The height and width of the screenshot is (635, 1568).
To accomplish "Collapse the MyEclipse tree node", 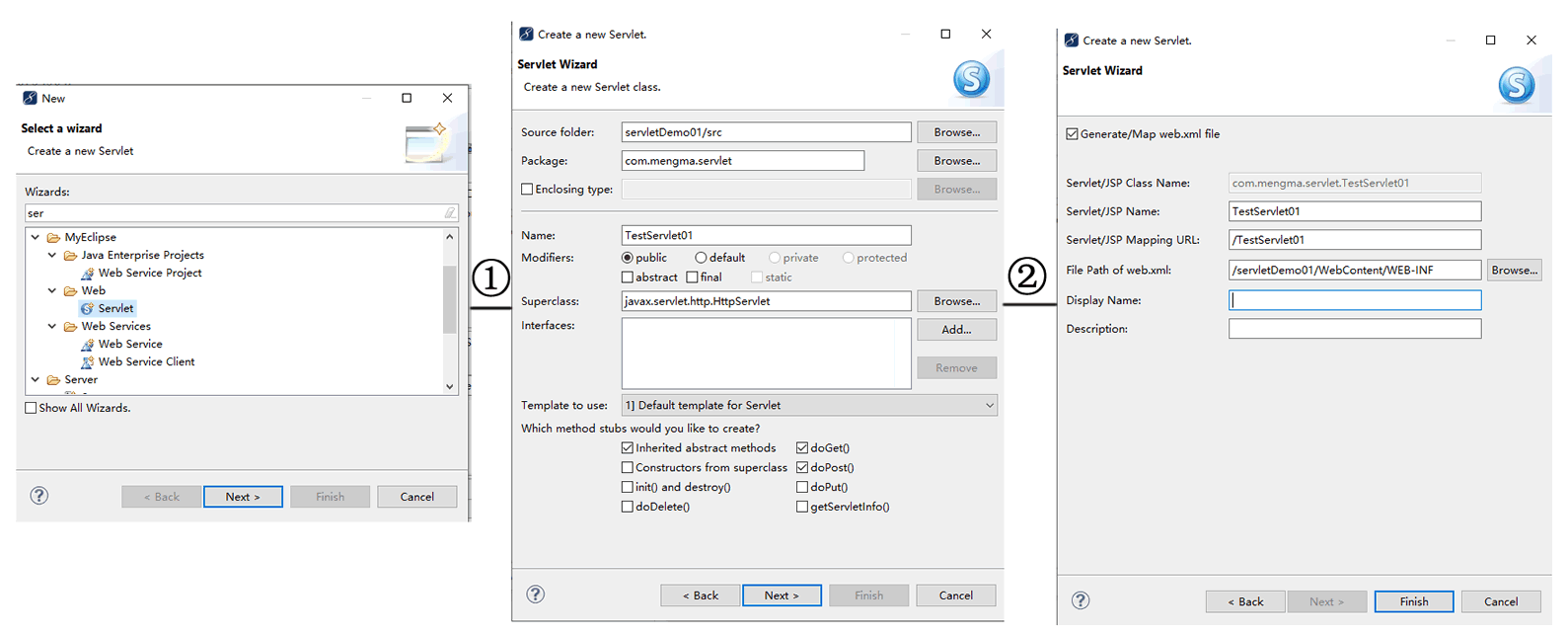I will [x=36, y=238].
